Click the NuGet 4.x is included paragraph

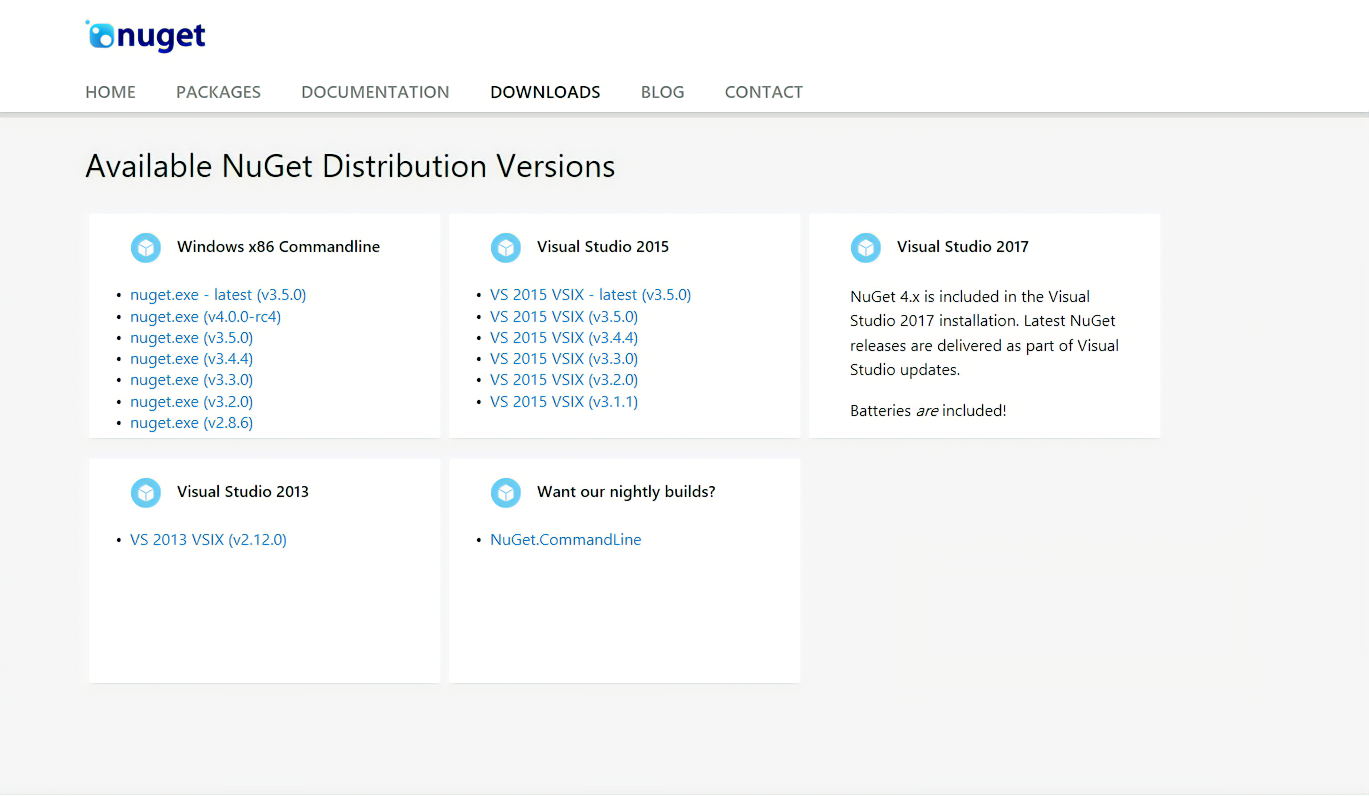(x=985, y=333)
